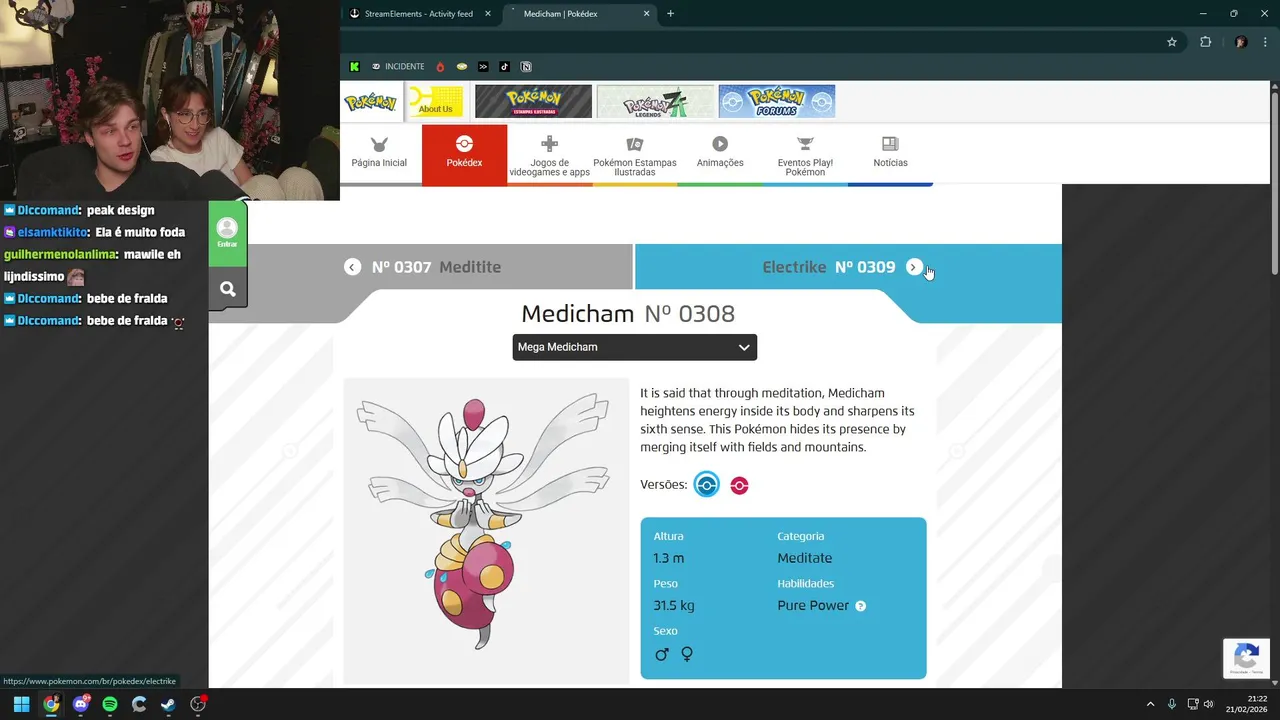The height and width of the screenshot is (720, 1280).
Task: Open the INCIDENTE bookmark
Action: pyautogui.click(x=398, y=67)
